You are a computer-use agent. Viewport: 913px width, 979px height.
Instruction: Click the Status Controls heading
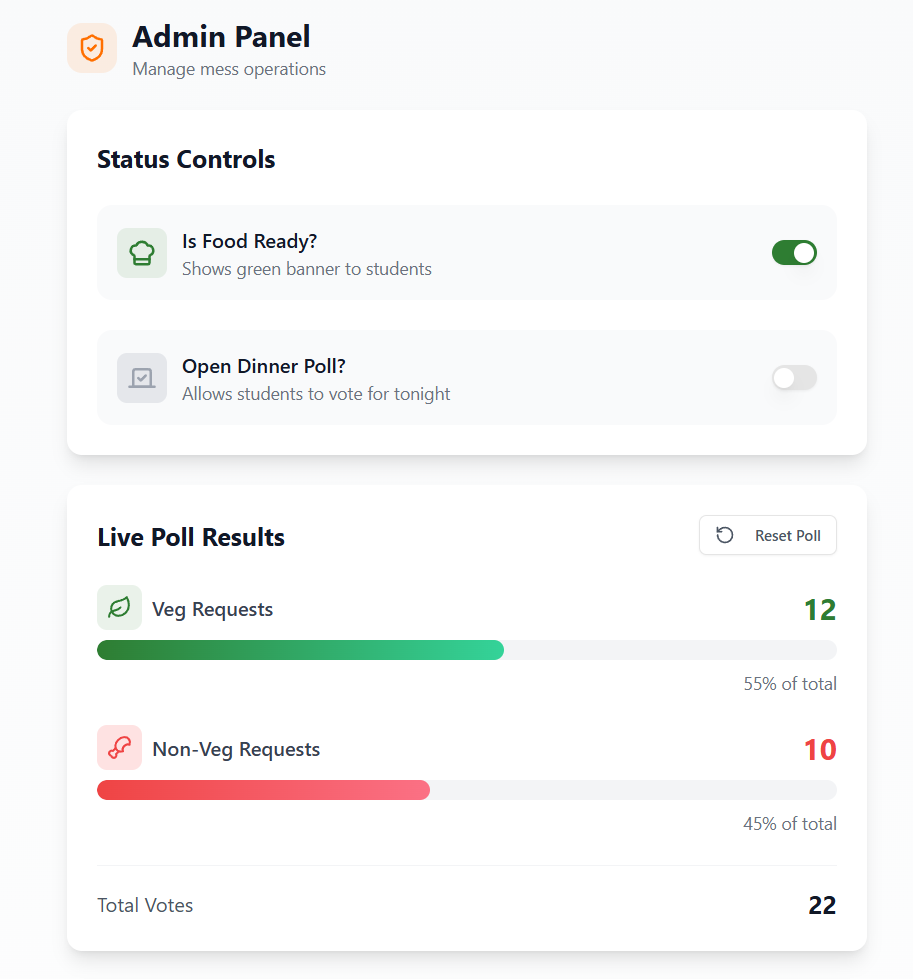[186, 159]
